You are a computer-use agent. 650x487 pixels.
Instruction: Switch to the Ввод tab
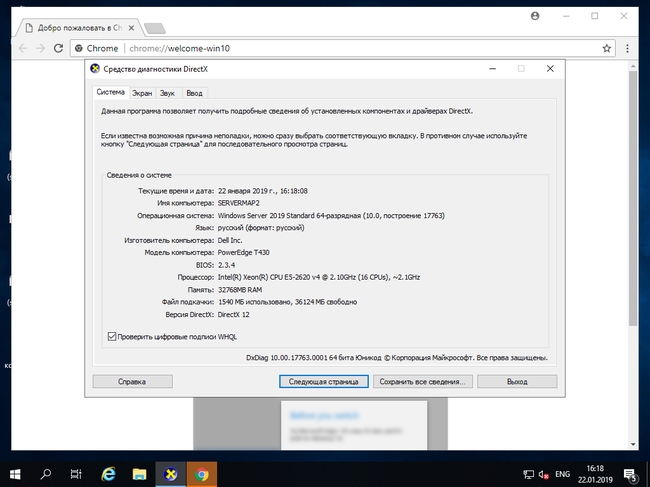194,93
